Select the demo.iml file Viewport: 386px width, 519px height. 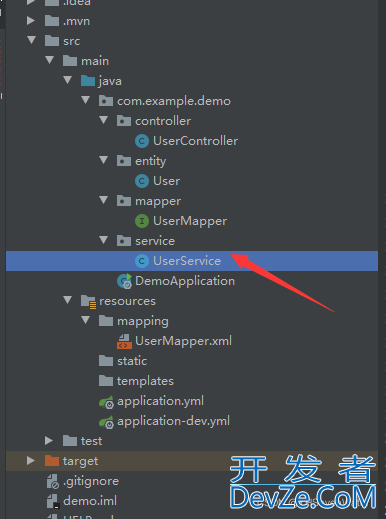(x=82, y=501)
